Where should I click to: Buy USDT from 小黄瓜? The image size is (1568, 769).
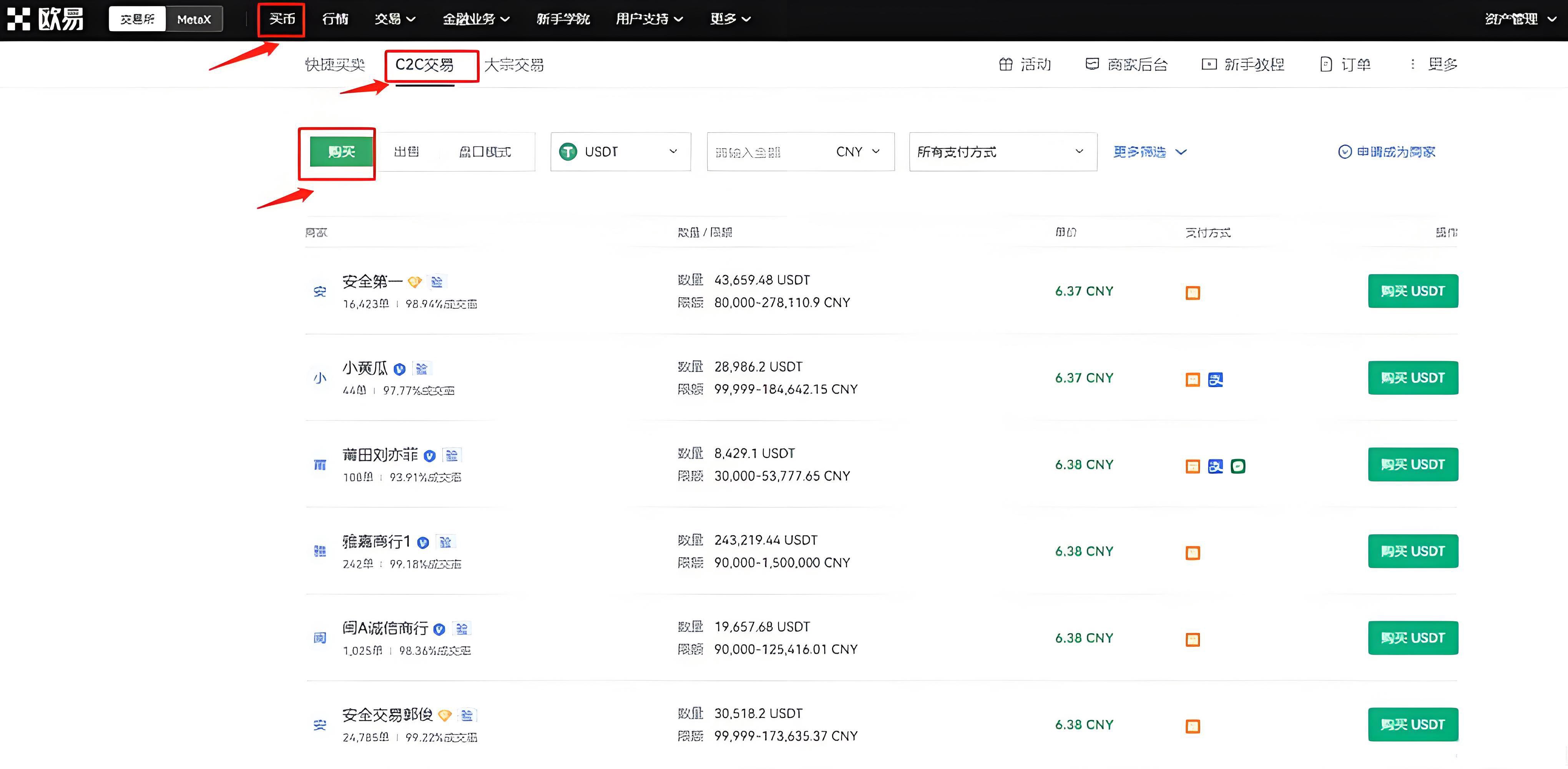1413,378
